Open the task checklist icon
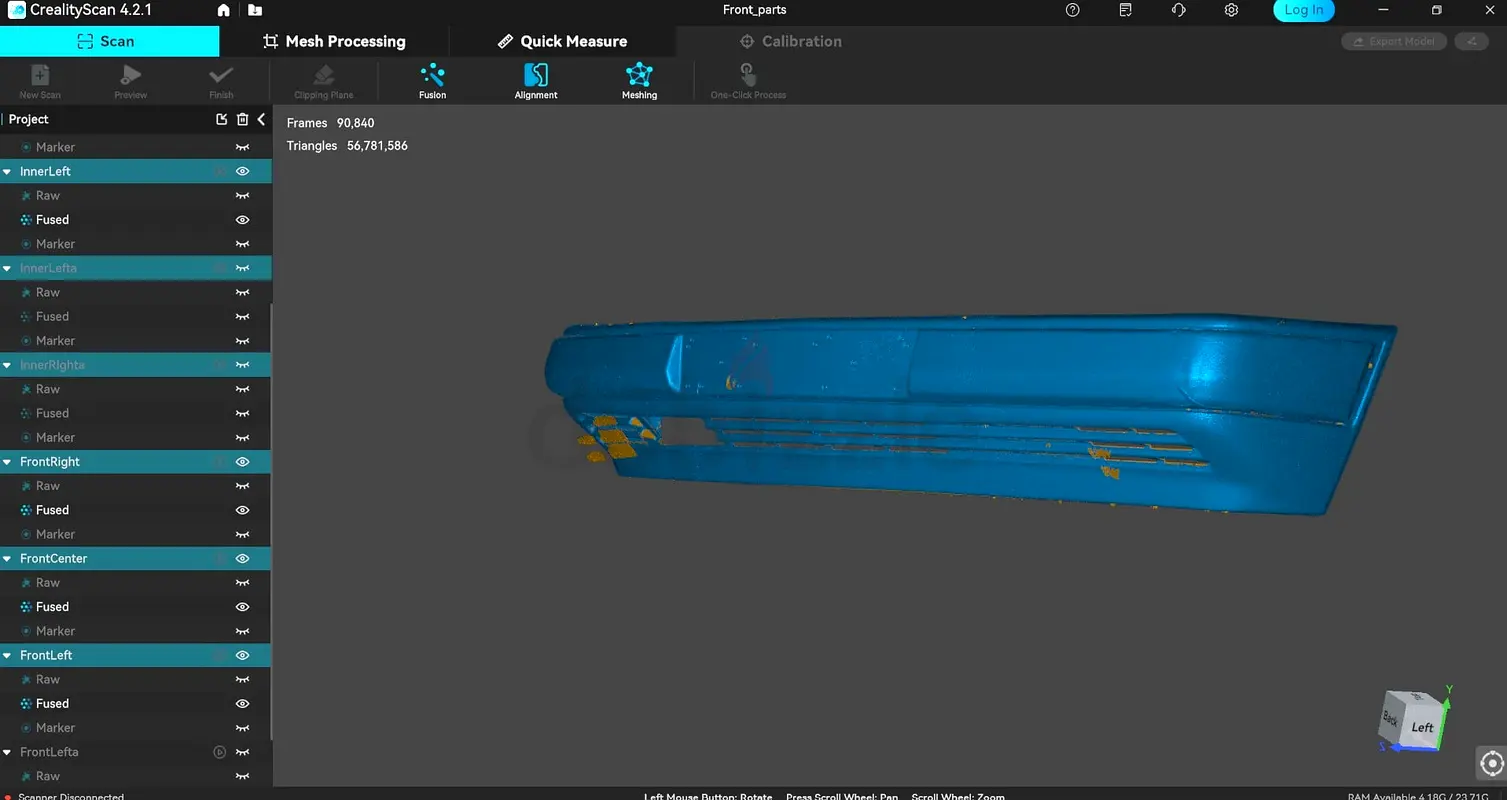Screen dimensions: 1507x800 point(1126,10)
